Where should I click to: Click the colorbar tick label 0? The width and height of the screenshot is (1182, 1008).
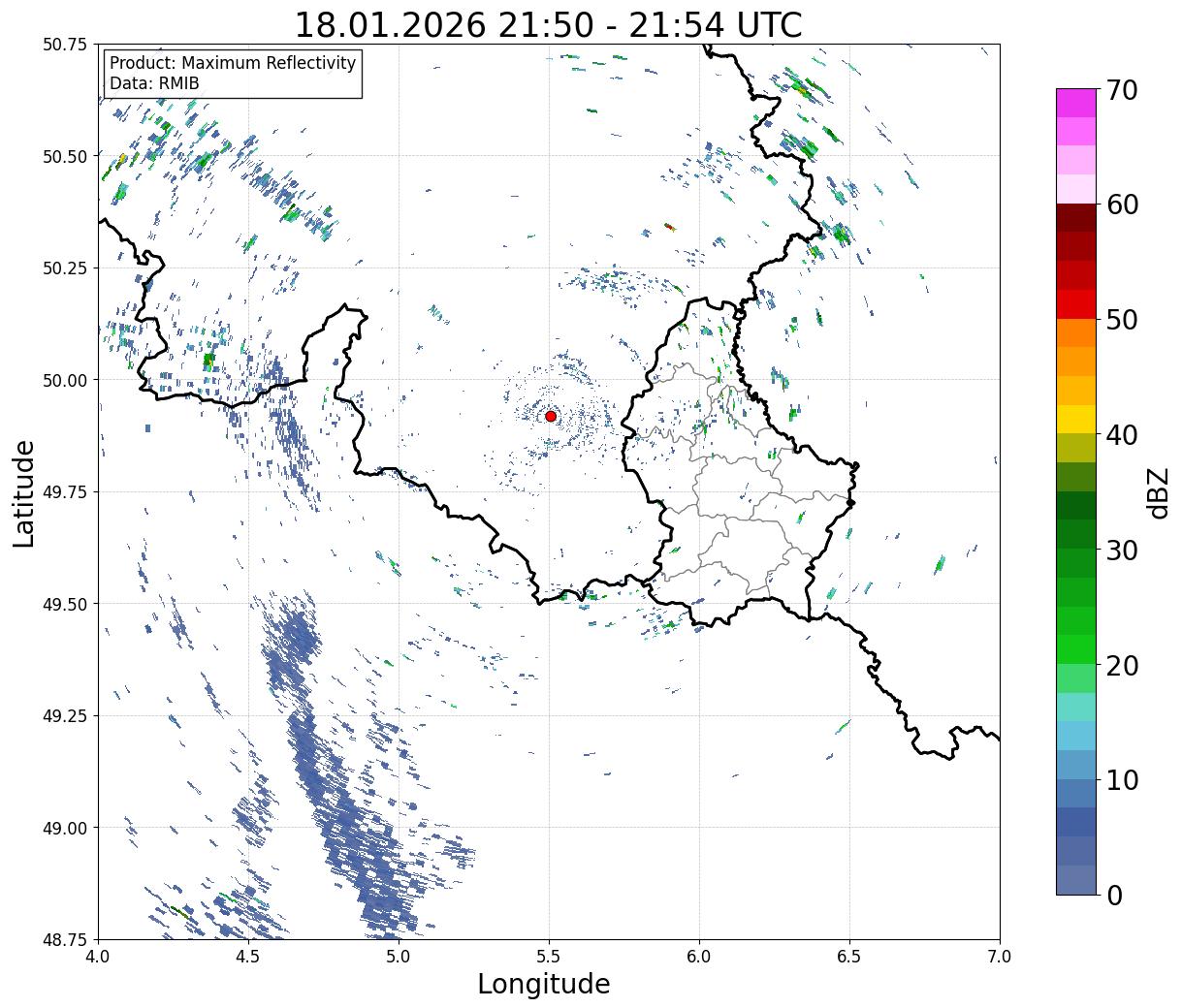1113,895
